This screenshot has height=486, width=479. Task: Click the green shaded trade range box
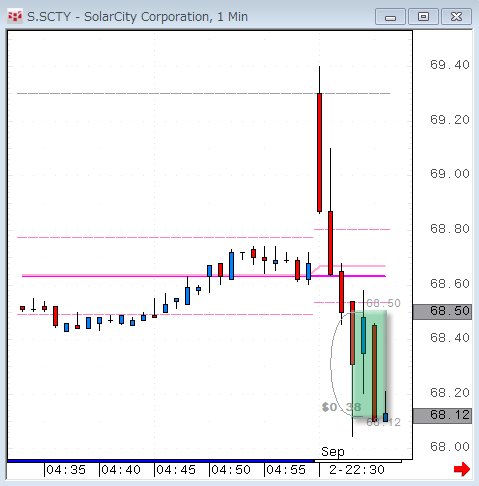(369, 364)
